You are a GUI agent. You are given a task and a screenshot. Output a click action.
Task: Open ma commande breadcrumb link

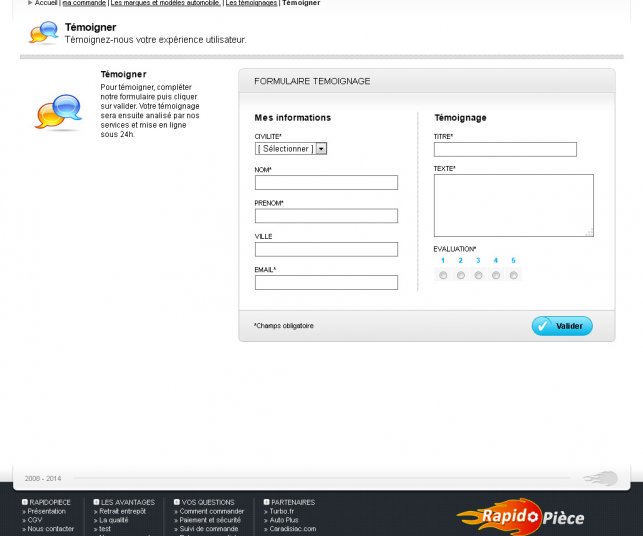point(84,3)
